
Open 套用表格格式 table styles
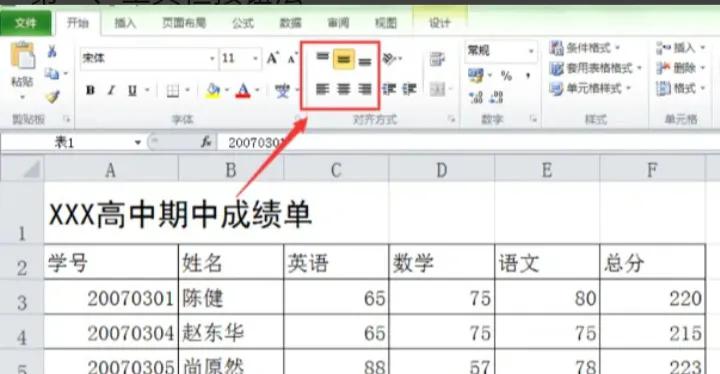tap(595, 68)
